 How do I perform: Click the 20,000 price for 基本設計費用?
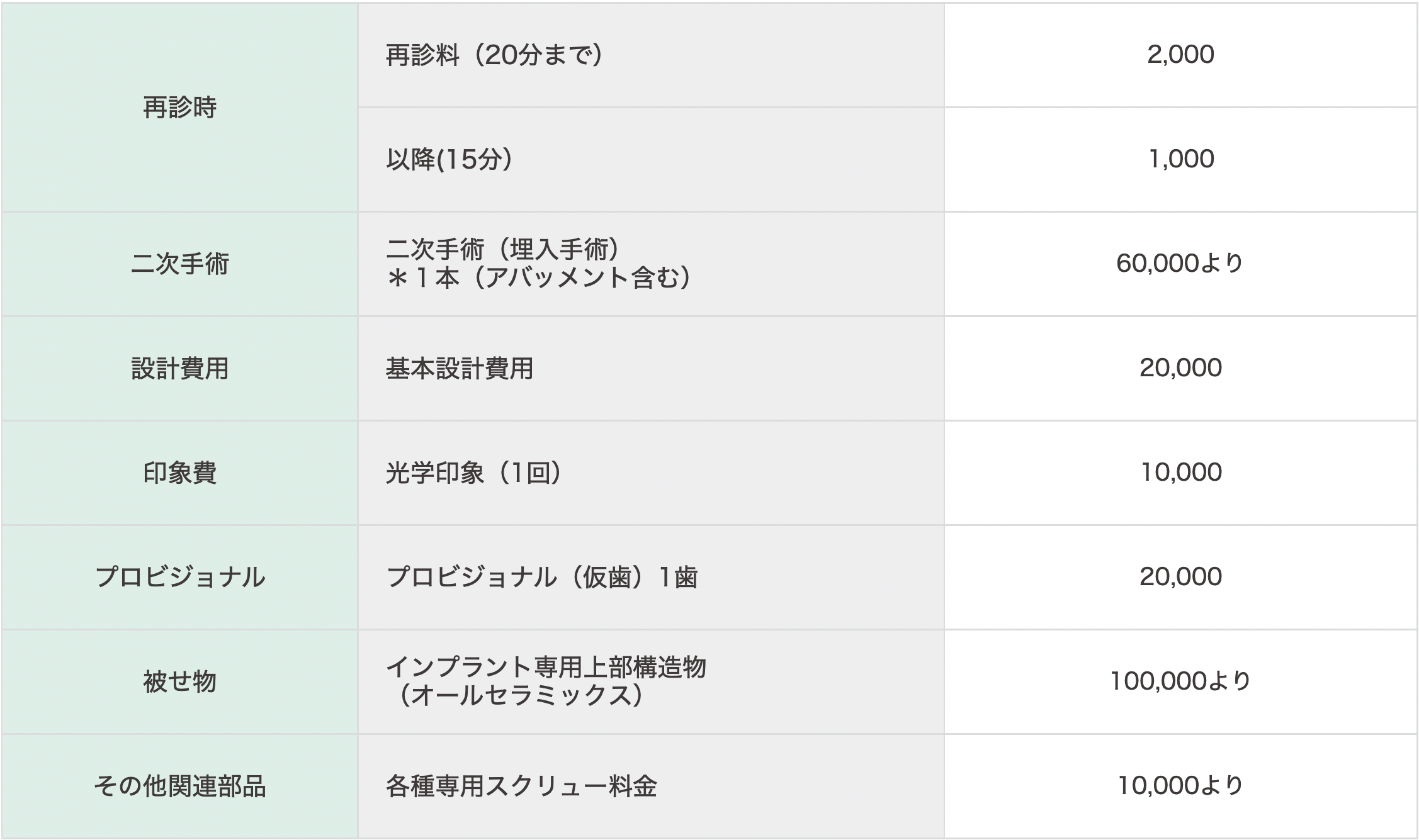(1180, 368)
